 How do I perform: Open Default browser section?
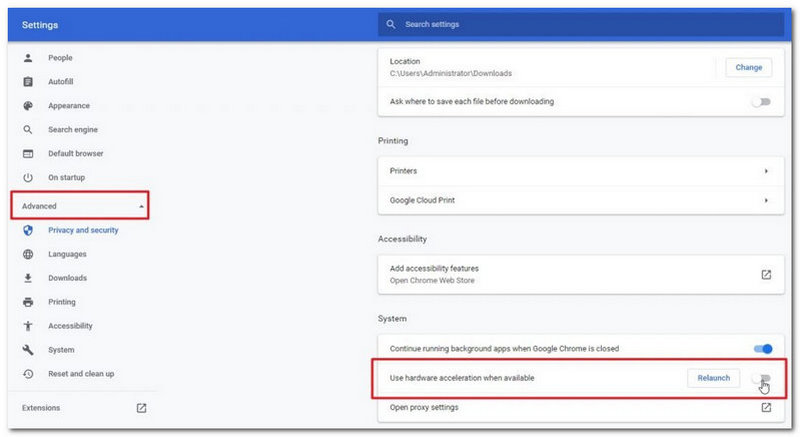pos(76,153)
